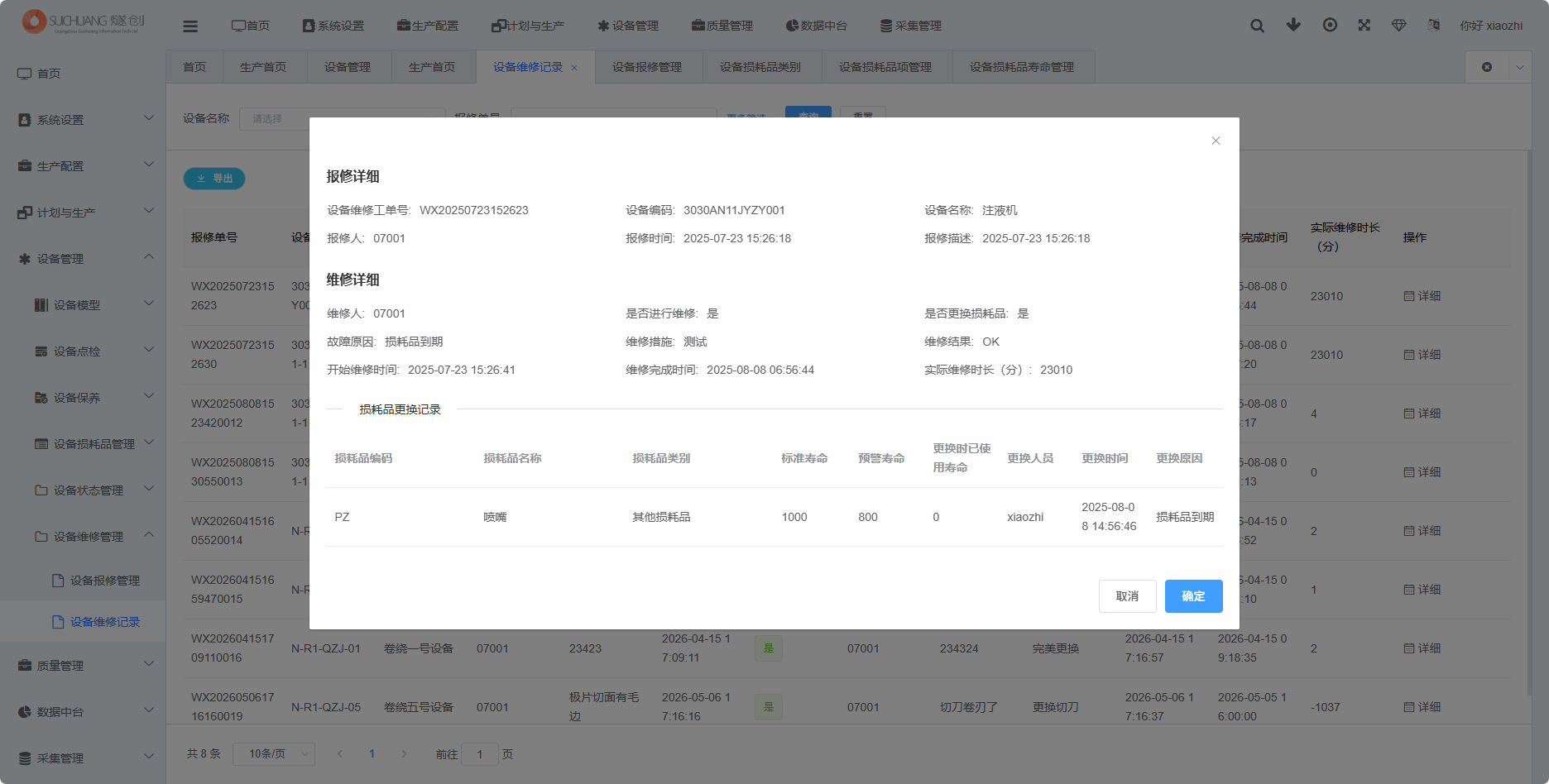Toggle the hamburger sidebar collapse icon
The height and width of the screenshot is (784, 1549).
click(190, 26)
